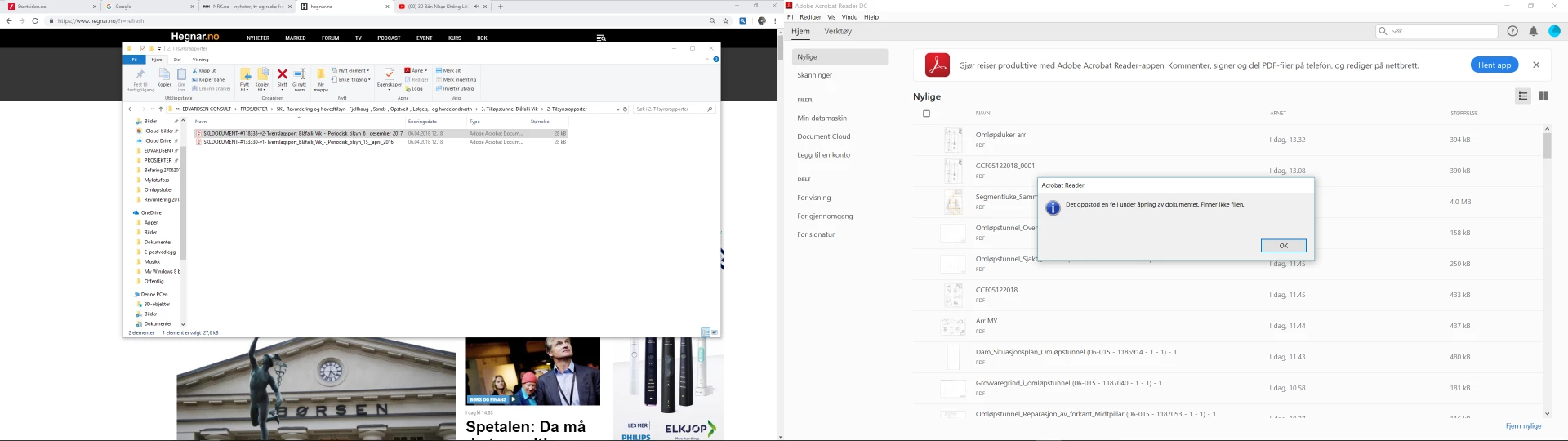This screenshot has height=441, width=1568.
Task: Bookmark hegnar.no with Chrome star icon
Action: pos(726,20)
